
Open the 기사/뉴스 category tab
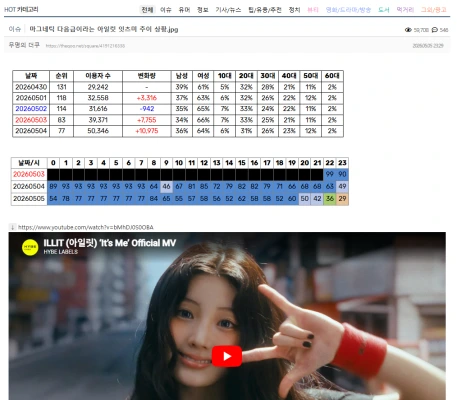(x=228, y=10)
